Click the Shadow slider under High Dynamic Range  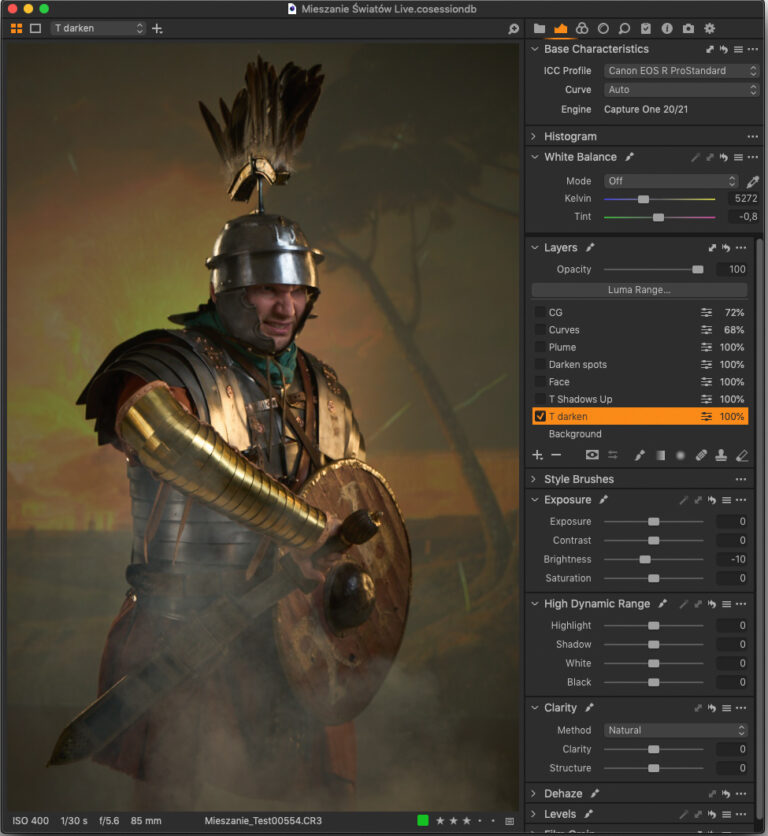point(653,645)
